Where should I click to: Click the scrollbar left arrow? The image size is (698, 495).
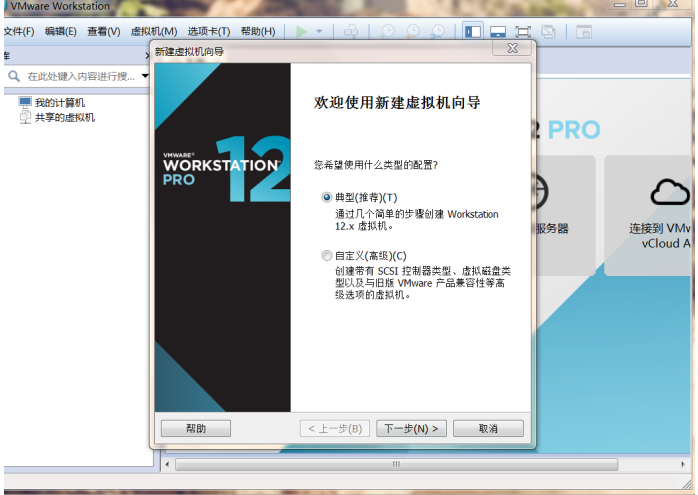tap(167, 464)
